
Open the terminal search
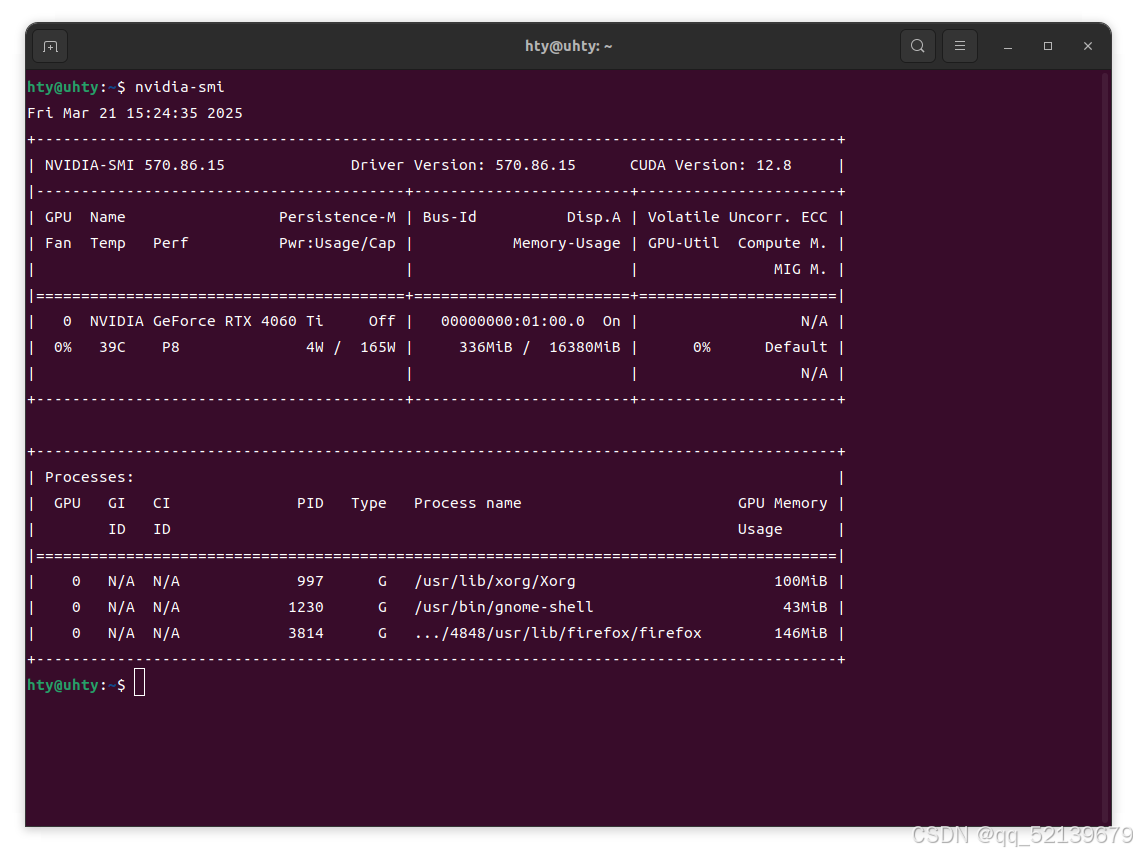click(x=917, y=46)
